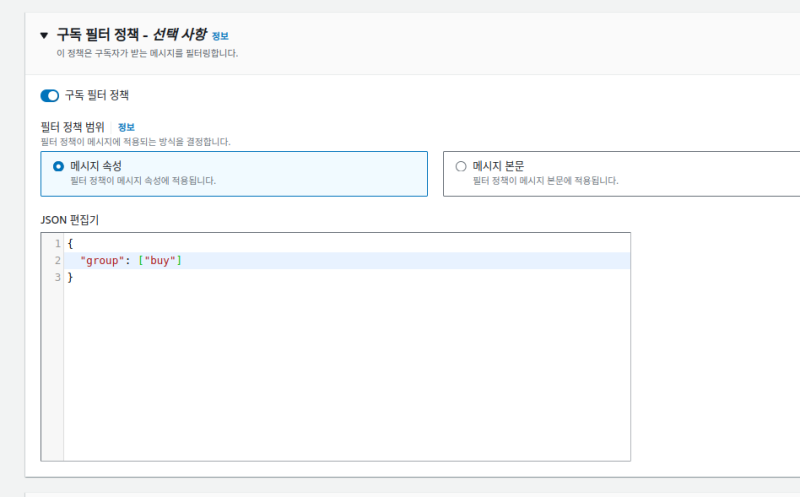
Task: Open 정보 link next to 필터 정책 범위
Action: (x=126, y=128)
